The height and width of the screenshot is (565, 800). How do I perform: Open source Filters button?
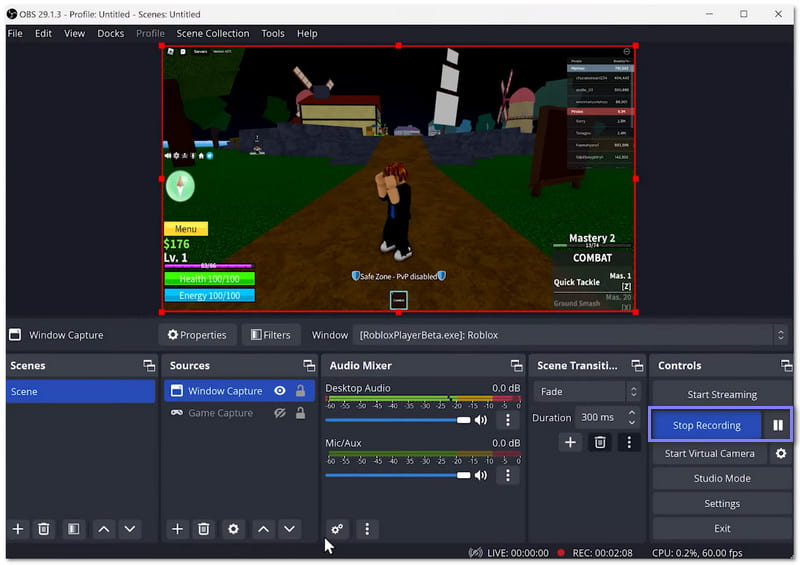(271, 335)
